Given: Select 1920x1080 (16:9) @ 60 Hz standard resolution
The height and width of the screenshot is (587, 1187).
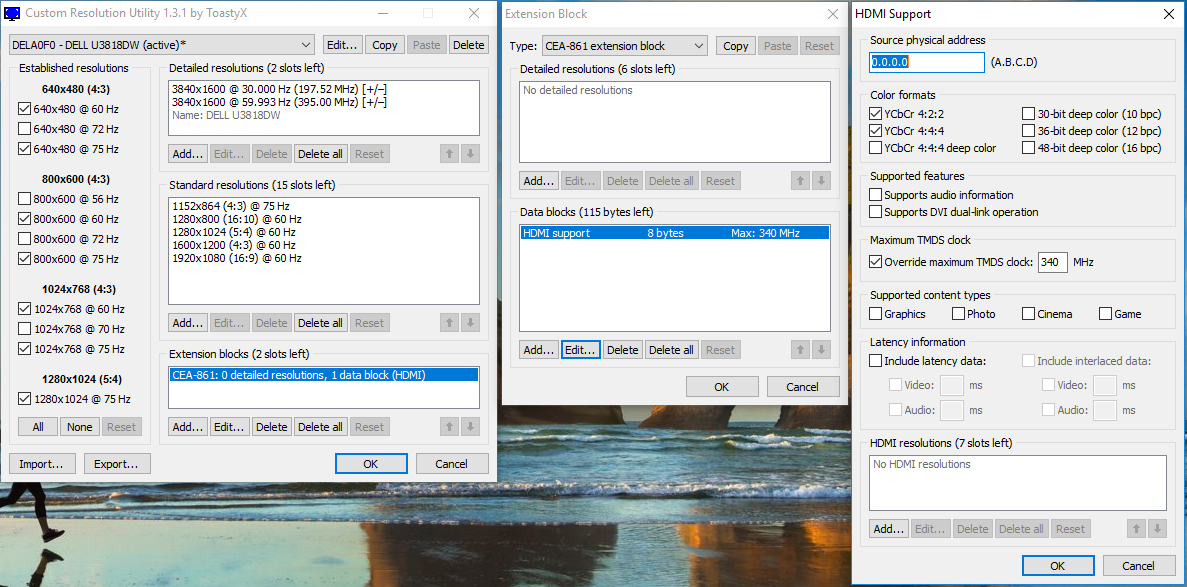Looking at the screenshot, I should 237,258.
